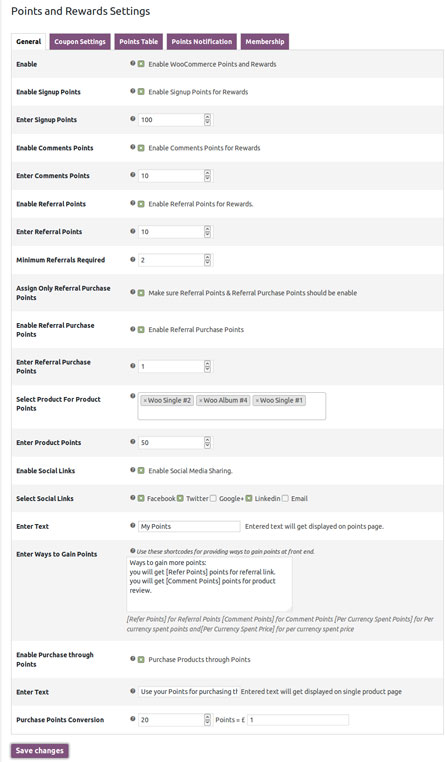Switch to the Coupon Settings tab
The height and width of the screenshot is (762, 445).
coord(80,41)
